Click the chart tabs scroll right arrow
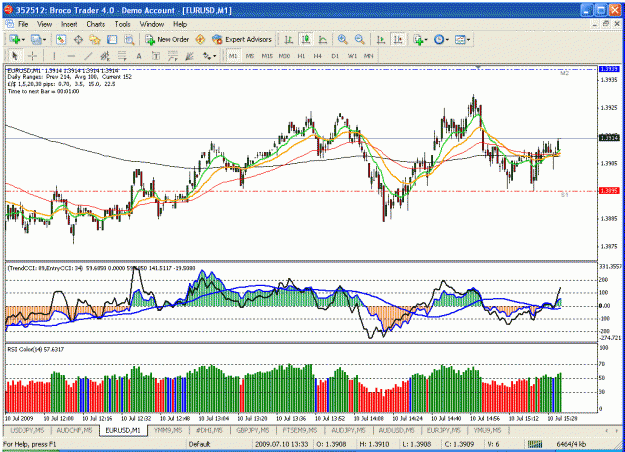 618,430
